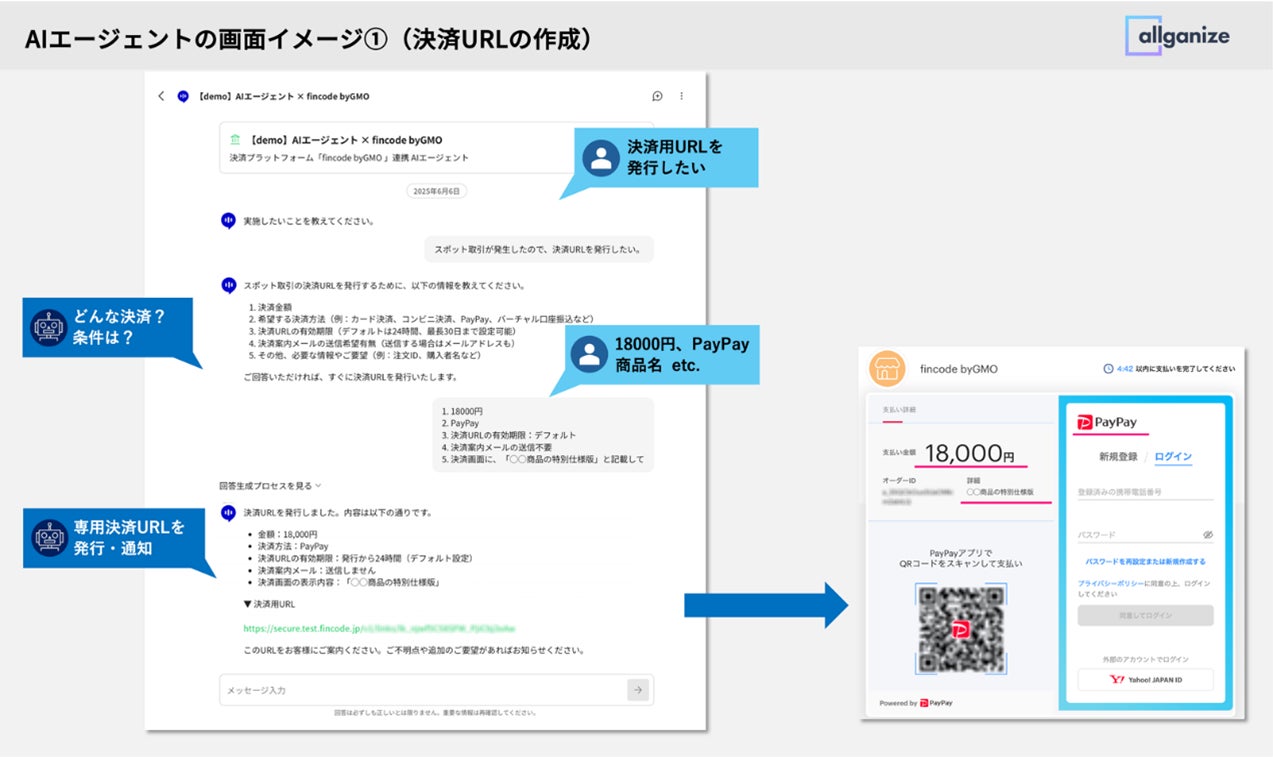Click the Powered by PayPay footer logo
The width and height of the screenshot is (1273, 757).
click(936, 703)
